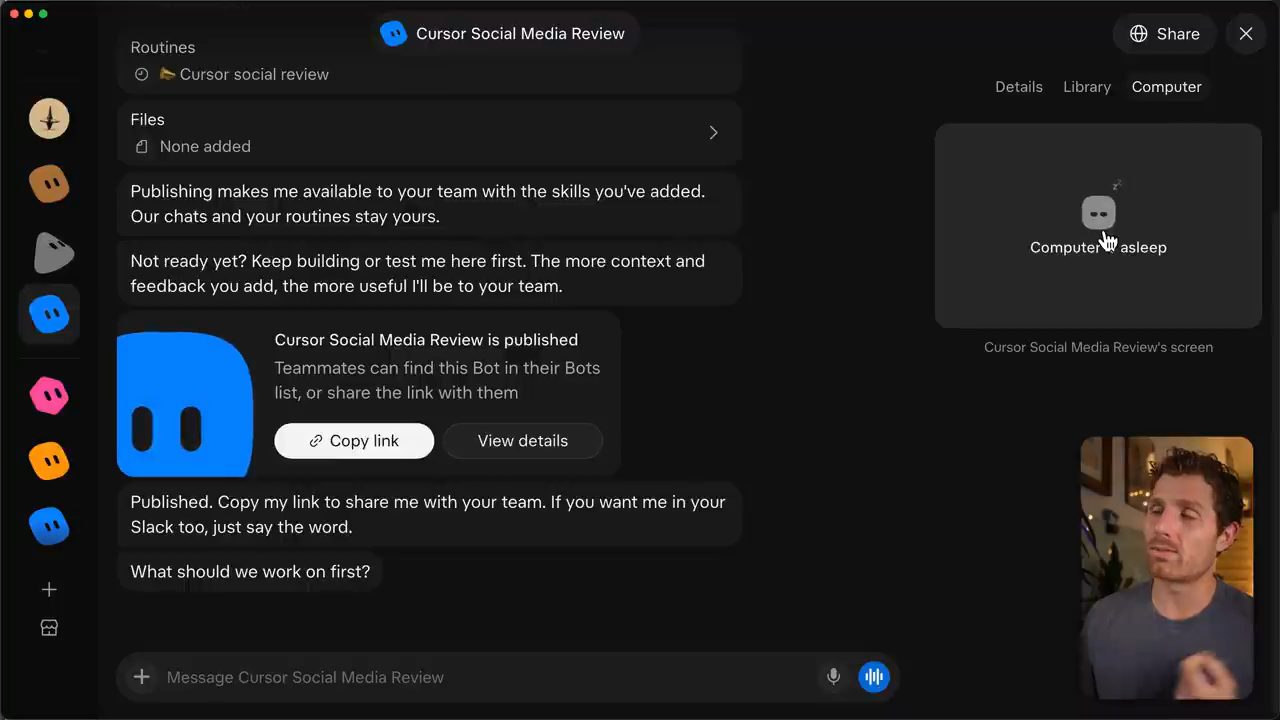Switch to the Details tab
This screenshot has height=720, width=1280.
pos(1019,87)
